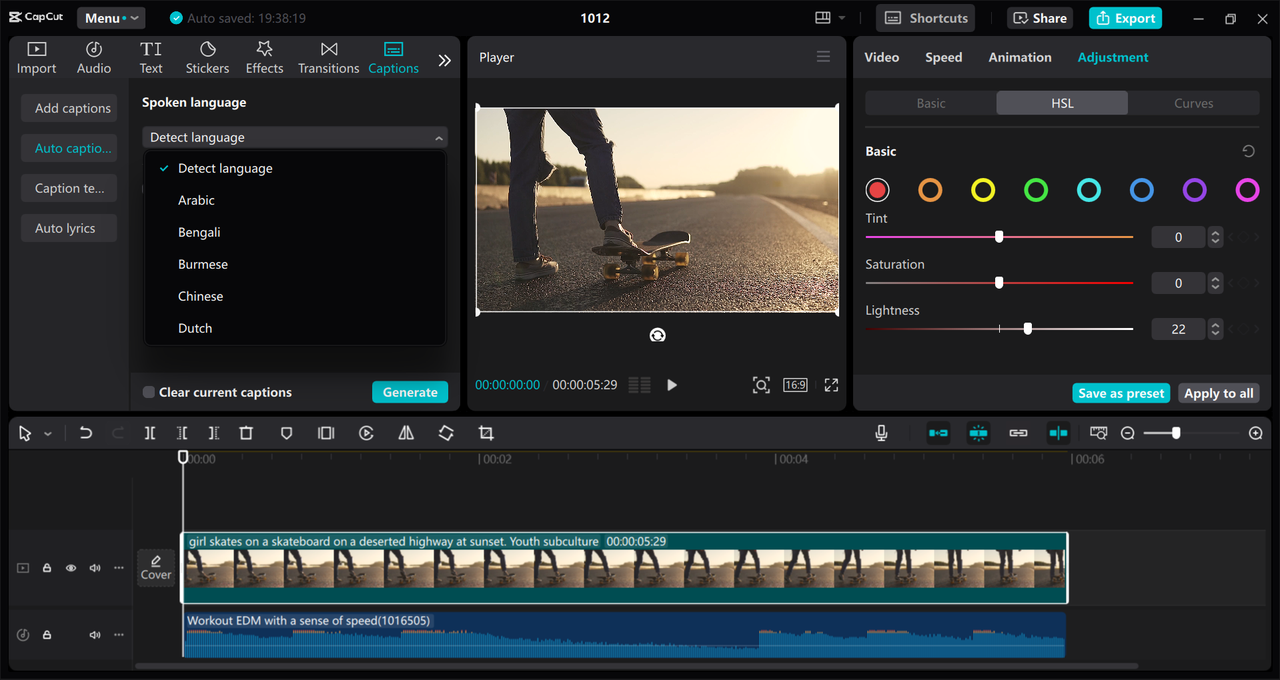Image resolution: width=1280 pixels, height=680 pixels.
Task: Select the blue HSL color ring
Action: pos(1142,190)
